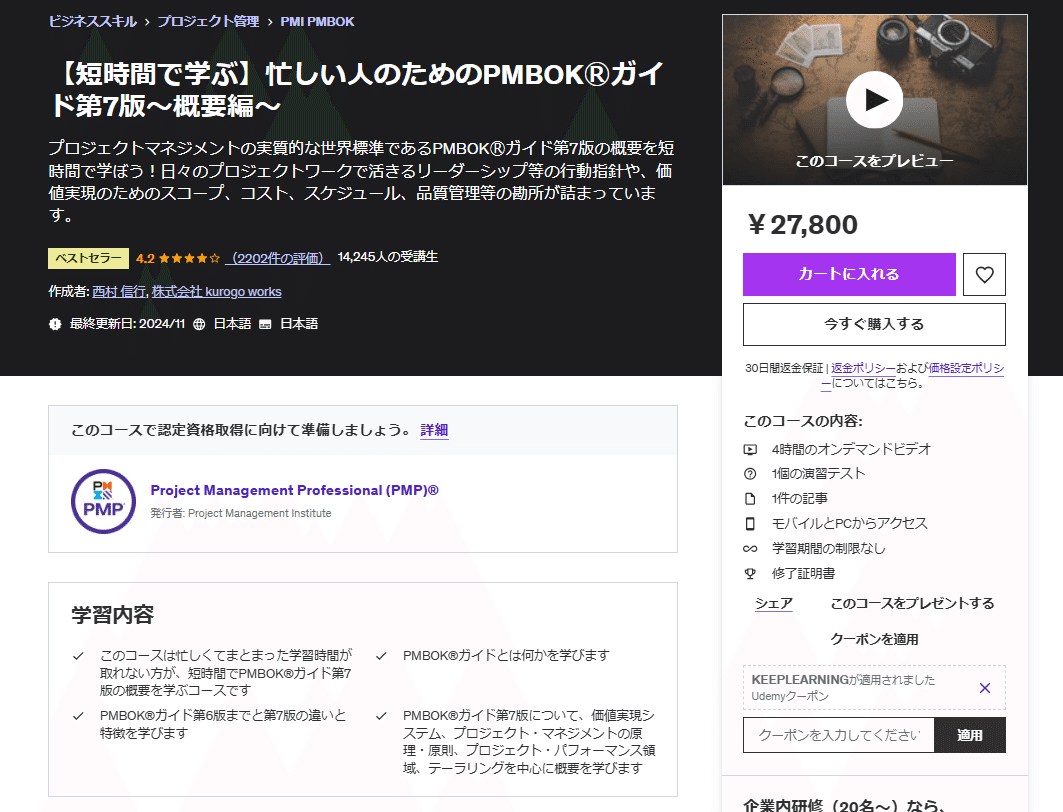Open the 価格設定ポリシー link
The image size is (1063, 812).
click(x=965, y=368)
